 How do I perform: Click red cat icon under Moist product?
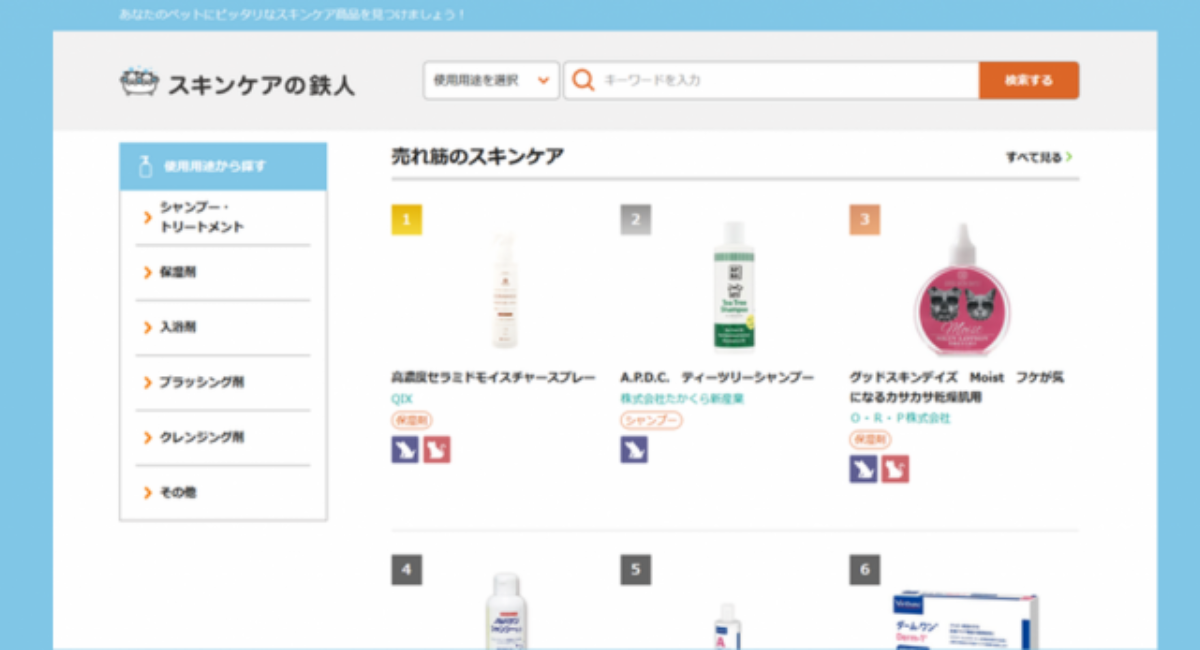click(x=895, y=469)
